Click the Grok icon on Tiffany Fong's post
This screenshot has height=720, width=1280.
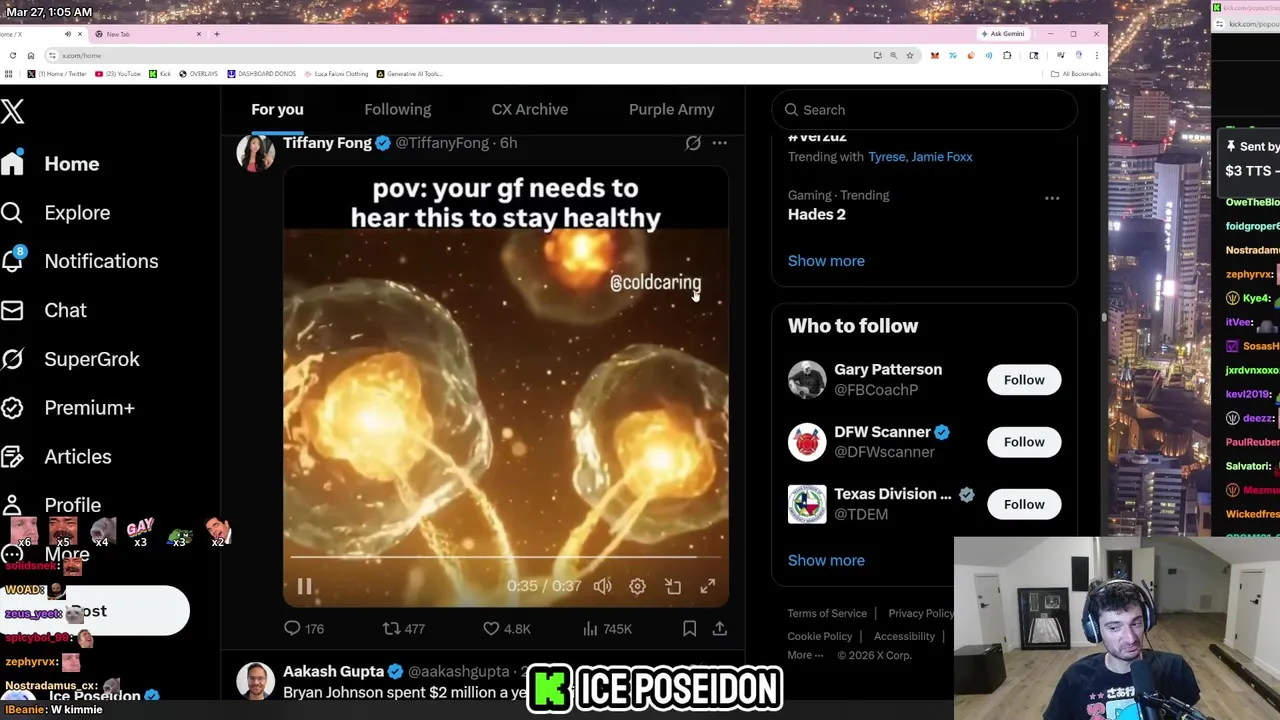[693, 143]
